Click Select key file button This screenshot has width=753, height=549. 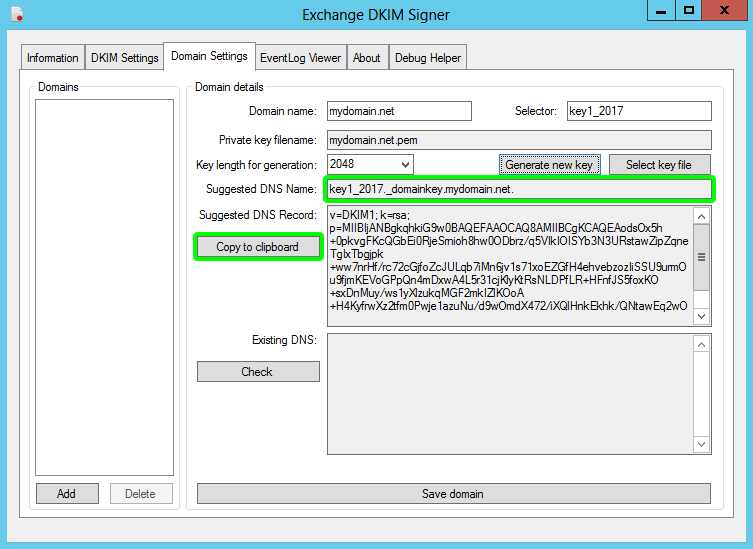(659, 165)
